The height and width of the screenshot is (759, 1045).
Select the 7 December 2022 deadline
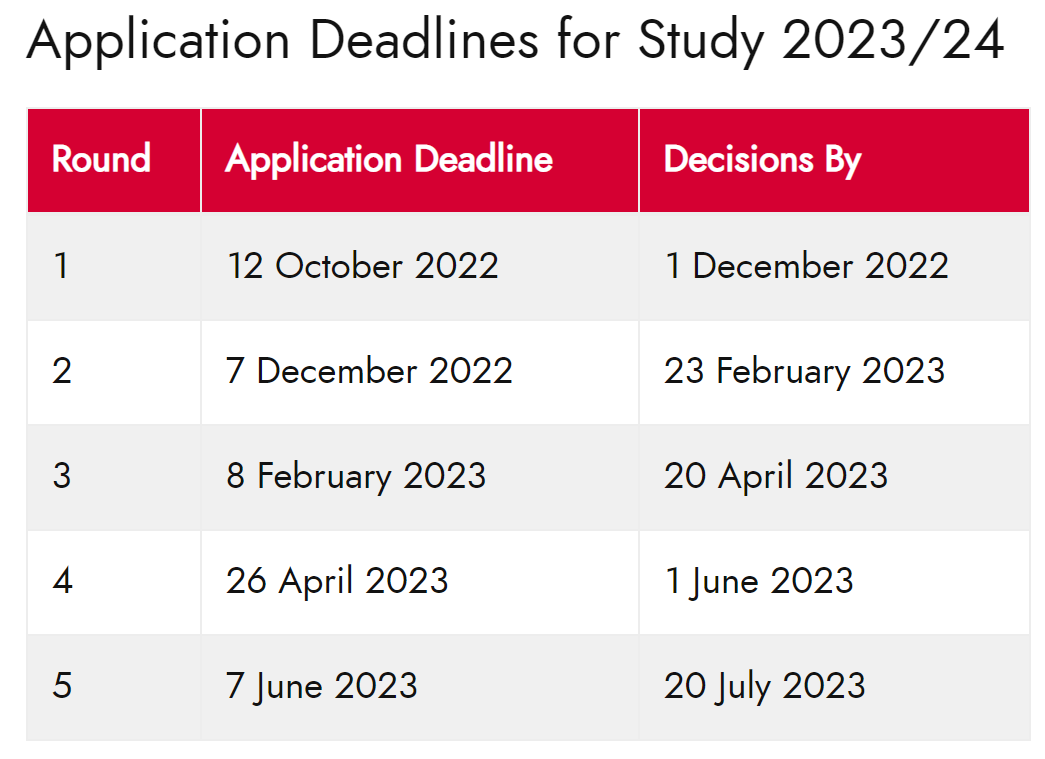pos(420,372)
